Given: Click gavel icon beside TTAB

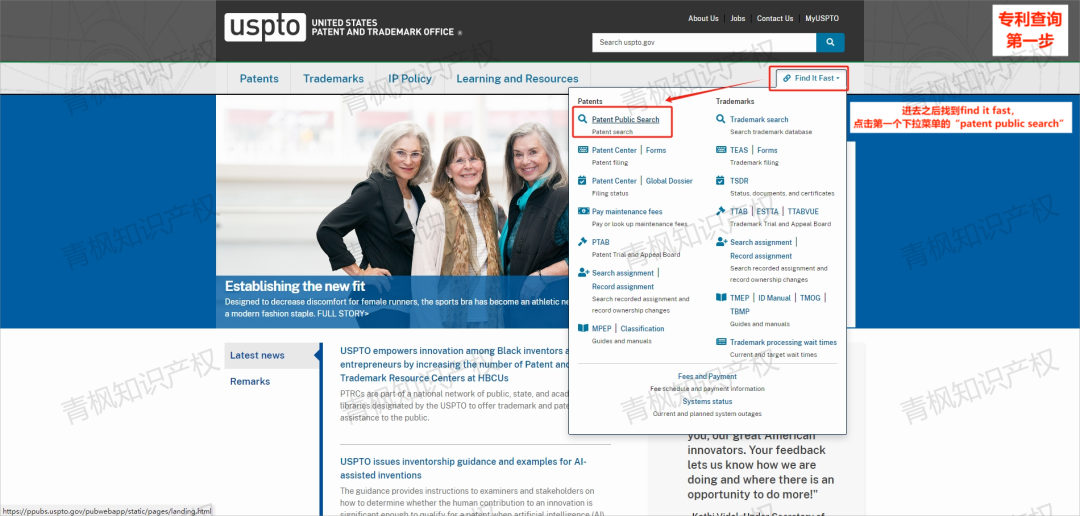Looking at the screenshot, I should pyautogui.click(x=721, y=211).
